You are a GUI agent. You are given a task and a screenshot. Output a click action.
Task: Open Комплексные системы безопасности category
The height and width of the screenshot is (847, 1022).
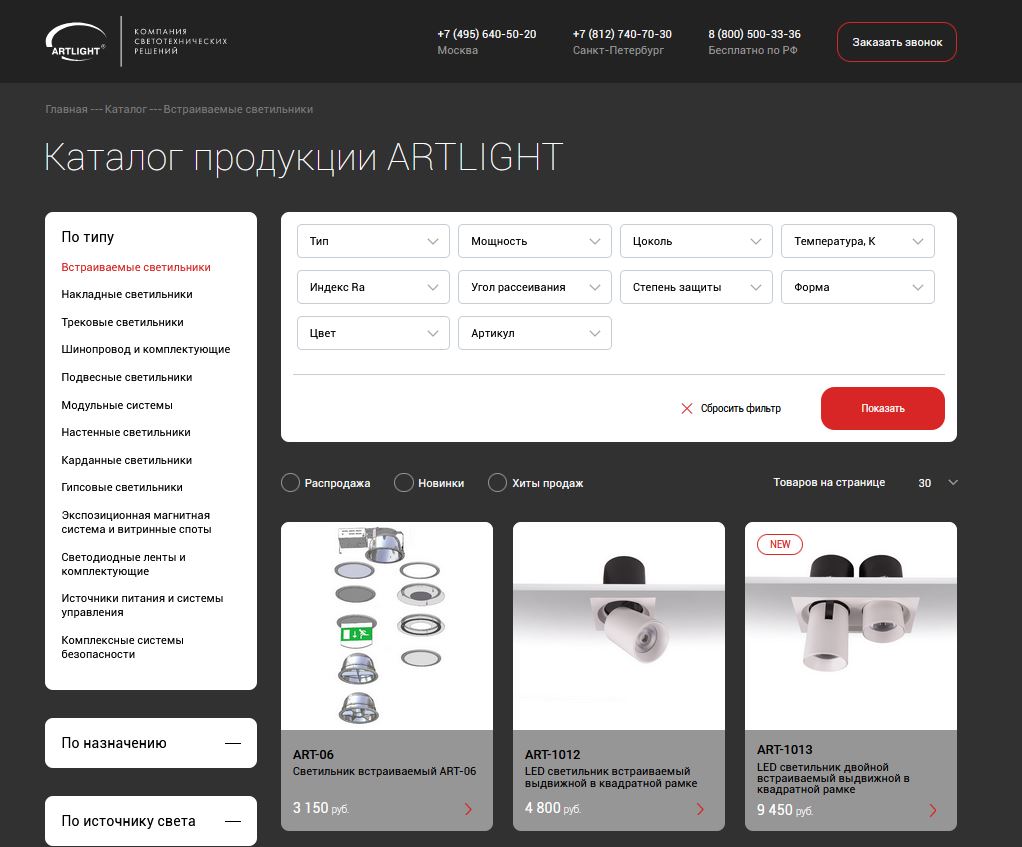click(123, 647)
